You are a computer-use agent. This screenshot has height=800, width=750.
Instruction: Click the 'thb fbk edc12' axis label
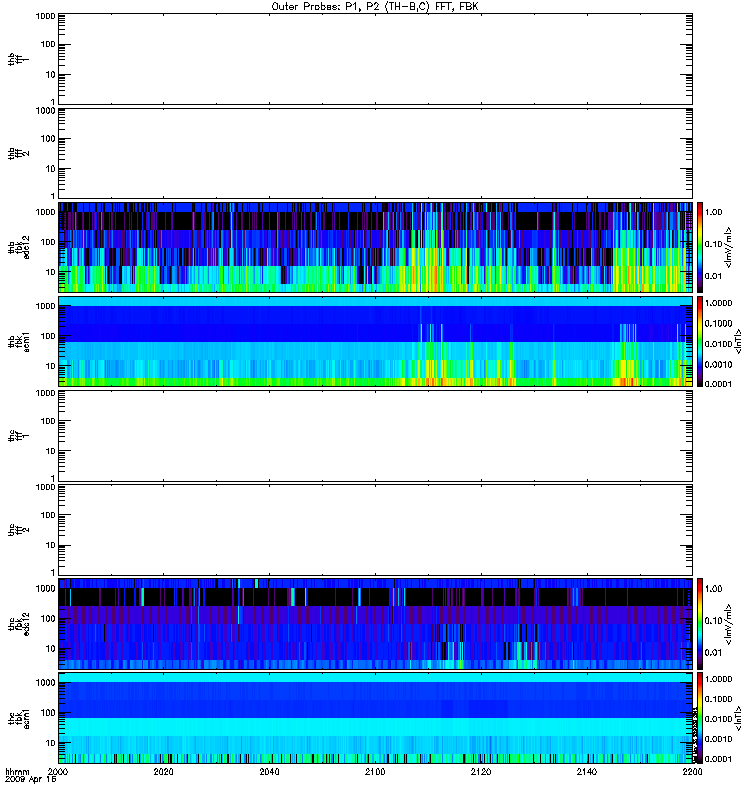(18, 247)
